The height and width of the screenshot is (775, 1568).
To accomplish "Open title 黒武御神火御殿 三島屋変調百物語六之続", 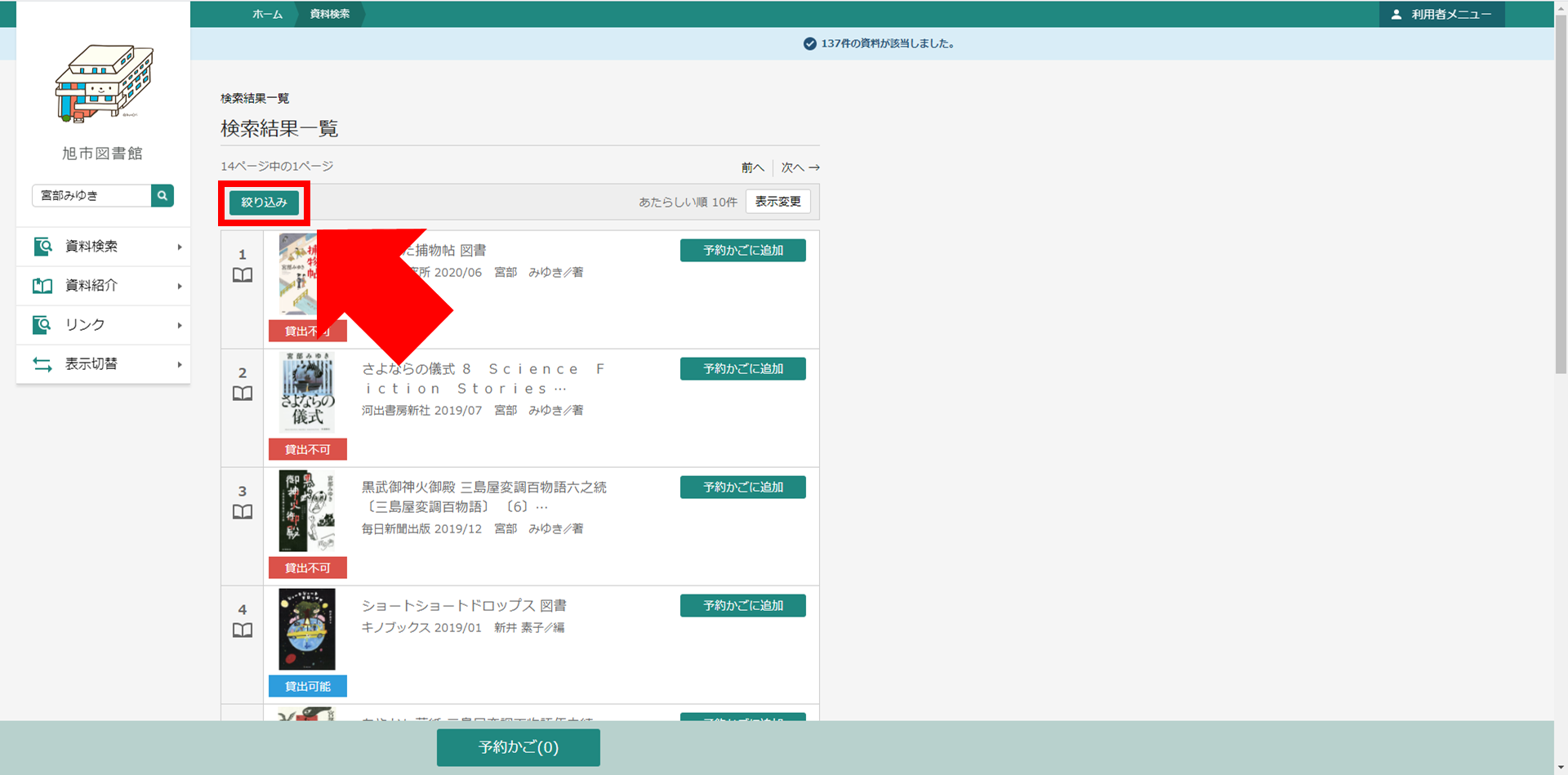I will [x=484, y=497].
